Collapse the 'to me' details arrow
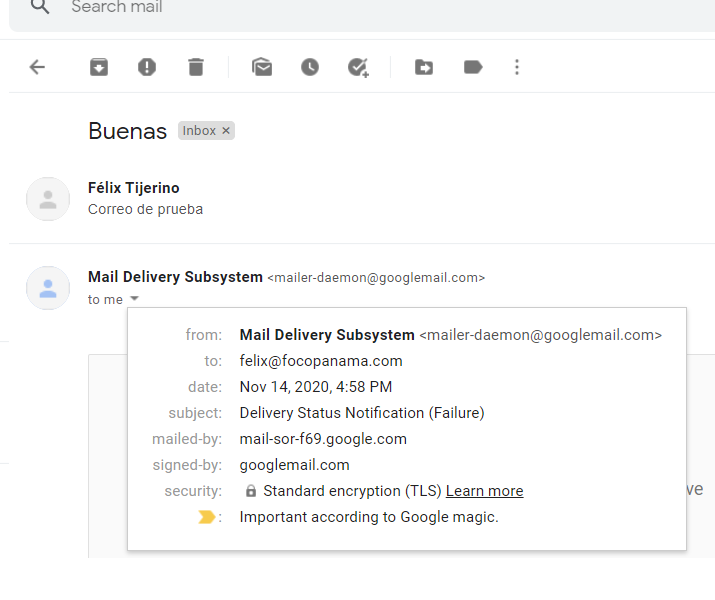This screenshot has height=600, width=715. tap(134, 299)
